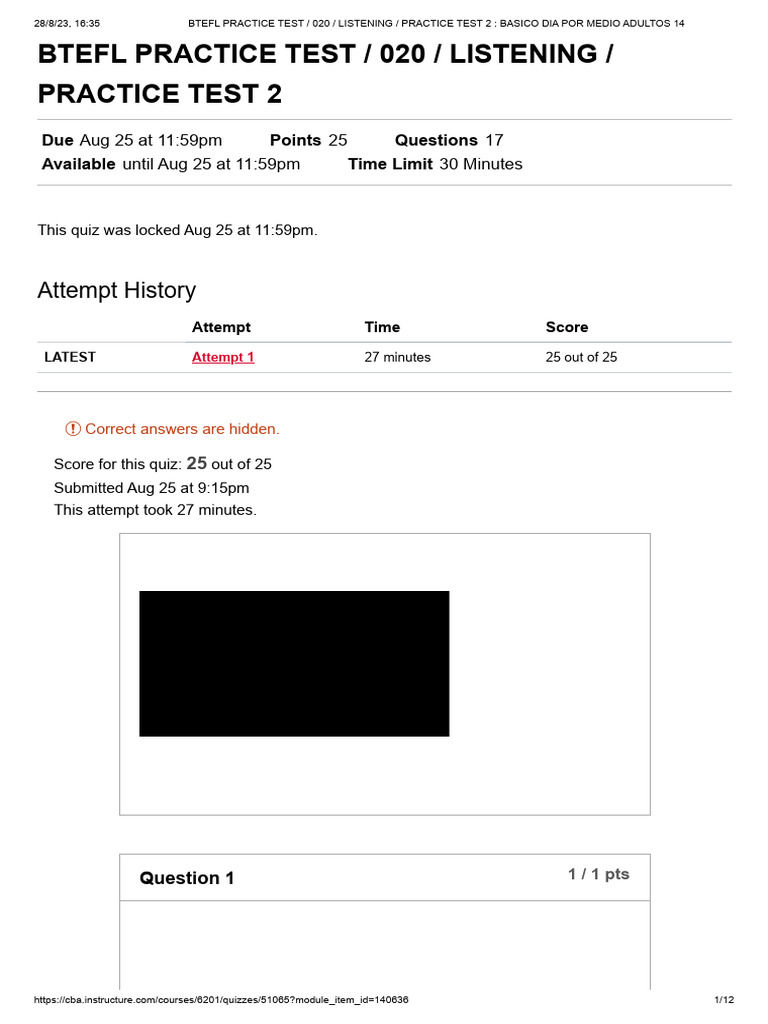Click the 1/12 page number in the footer
768x1024 pixels.
tap(725, 1000)
